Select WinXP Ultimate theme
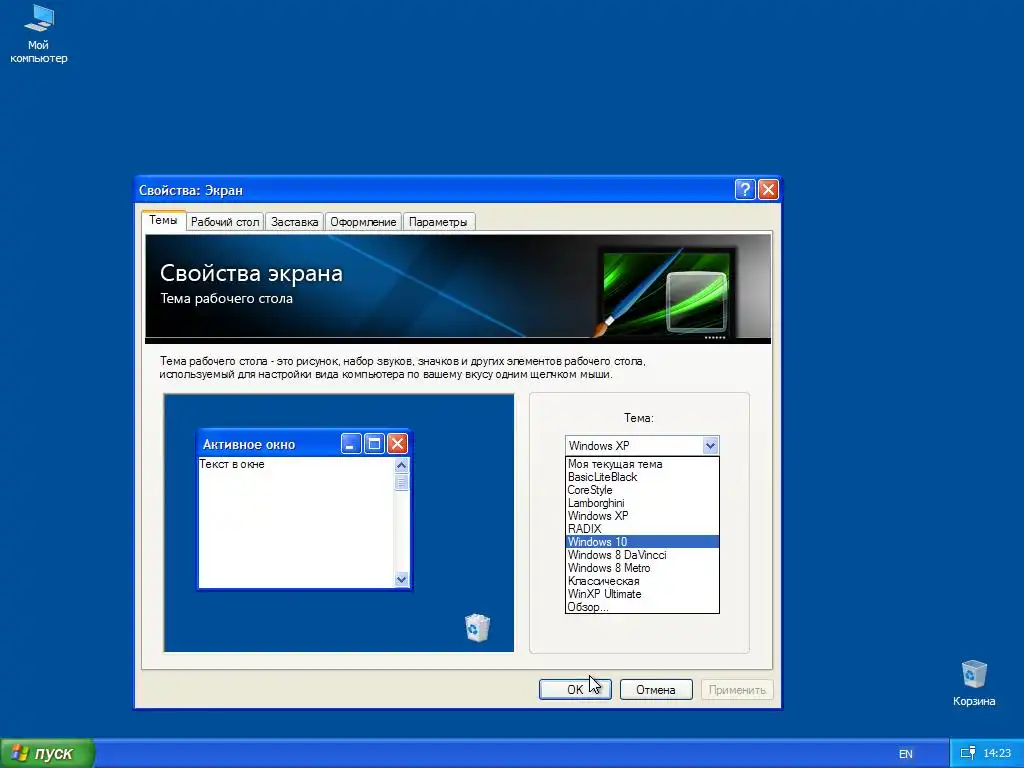Image resolution: width=1024 pixels, height=768 pixels. coord(642,594)
